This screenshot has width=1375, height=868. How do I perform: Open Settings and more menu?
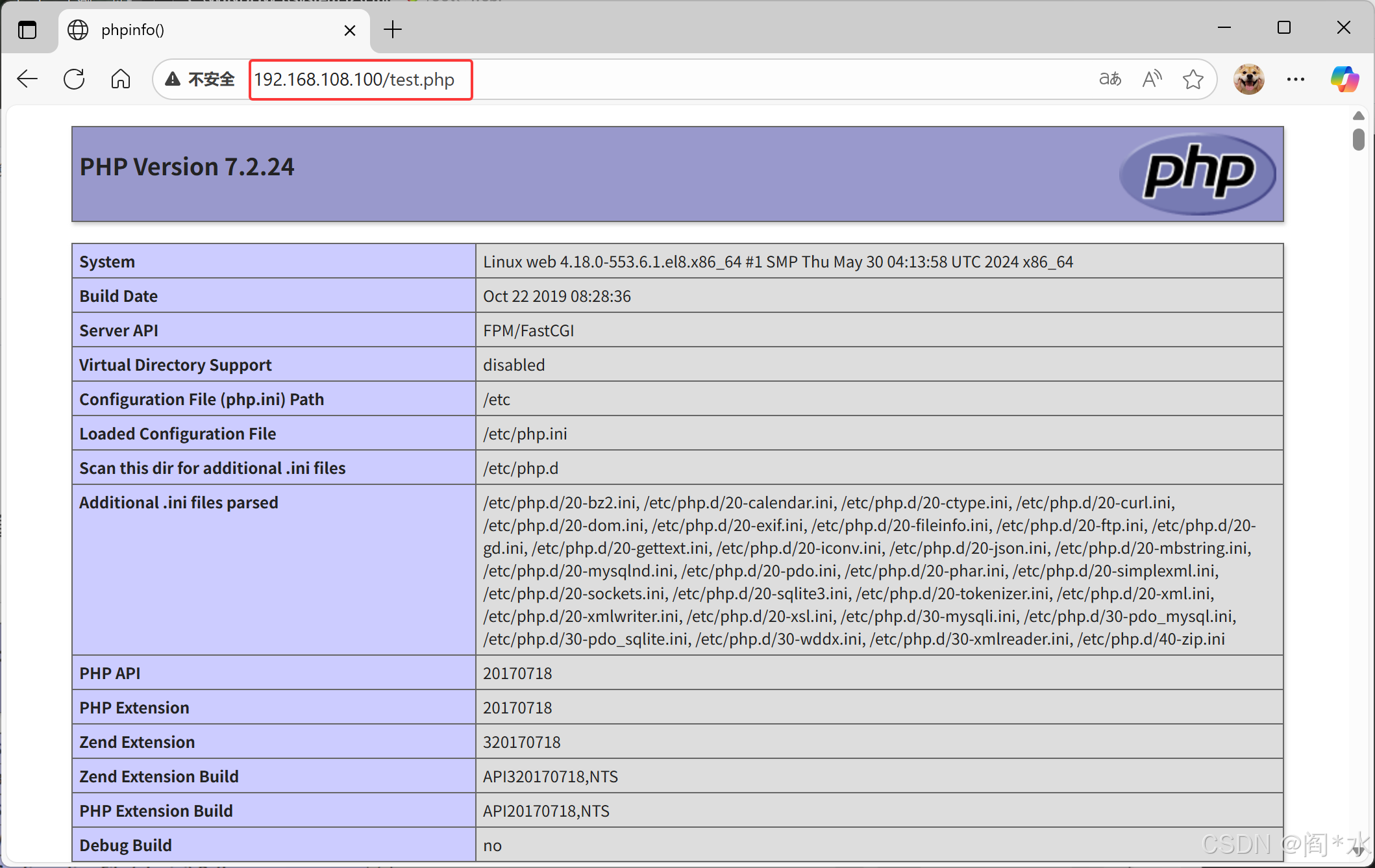coord(1296,79)
